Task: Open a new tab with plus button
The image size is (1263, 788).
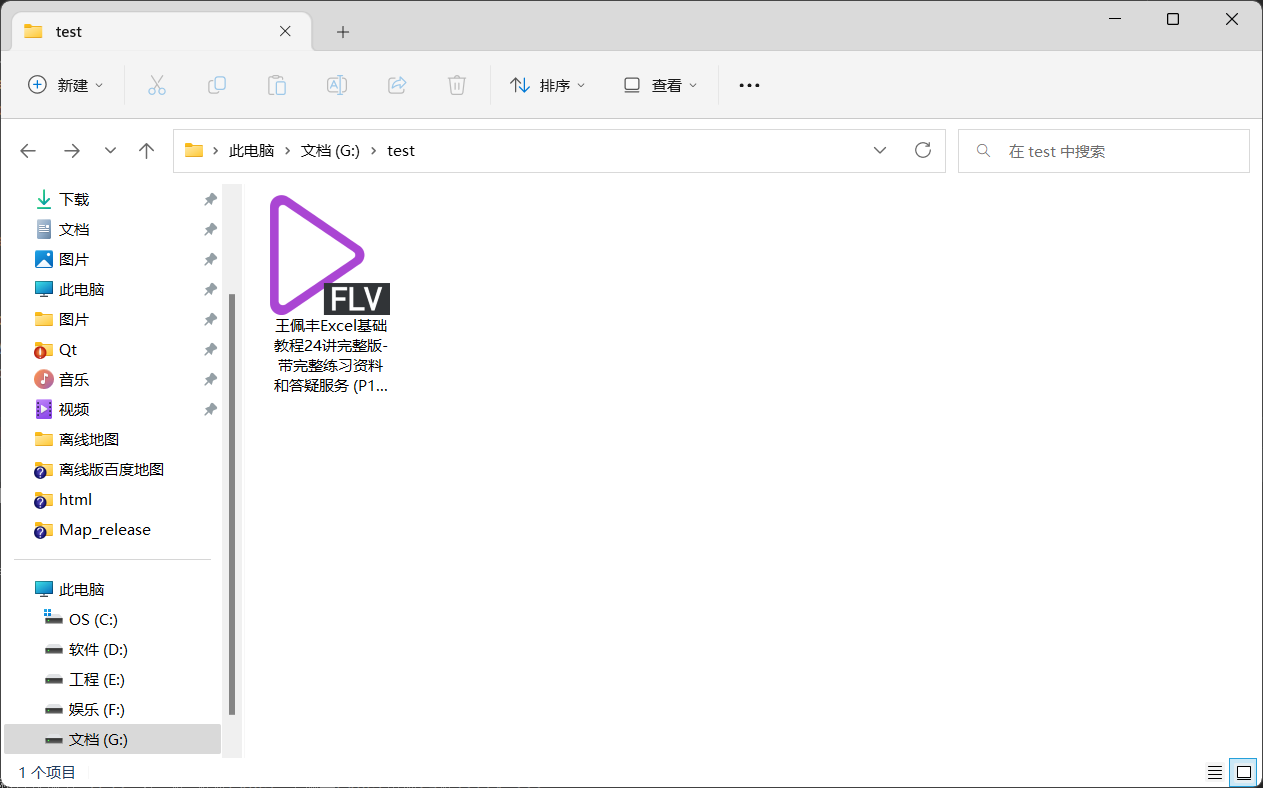Action: click(343, 32)
